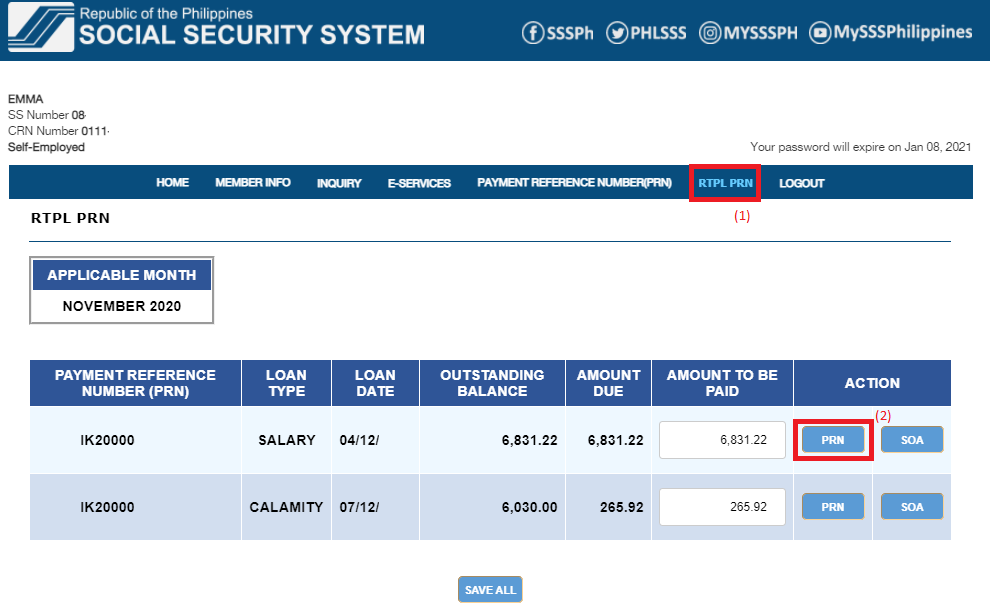Open the MEMBER INFO menu
The height and width of the screenshot is (616, 990).
tap(253, 182)
